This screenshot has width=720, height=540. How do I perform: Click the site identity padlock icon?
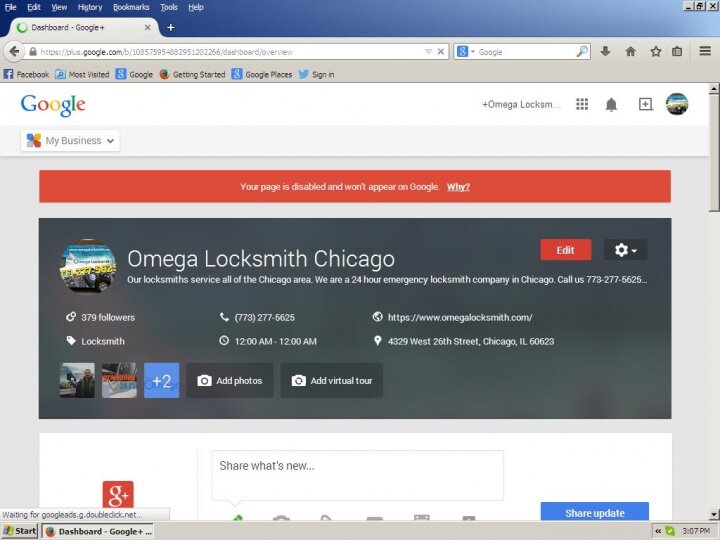click(x=33, y=52)
